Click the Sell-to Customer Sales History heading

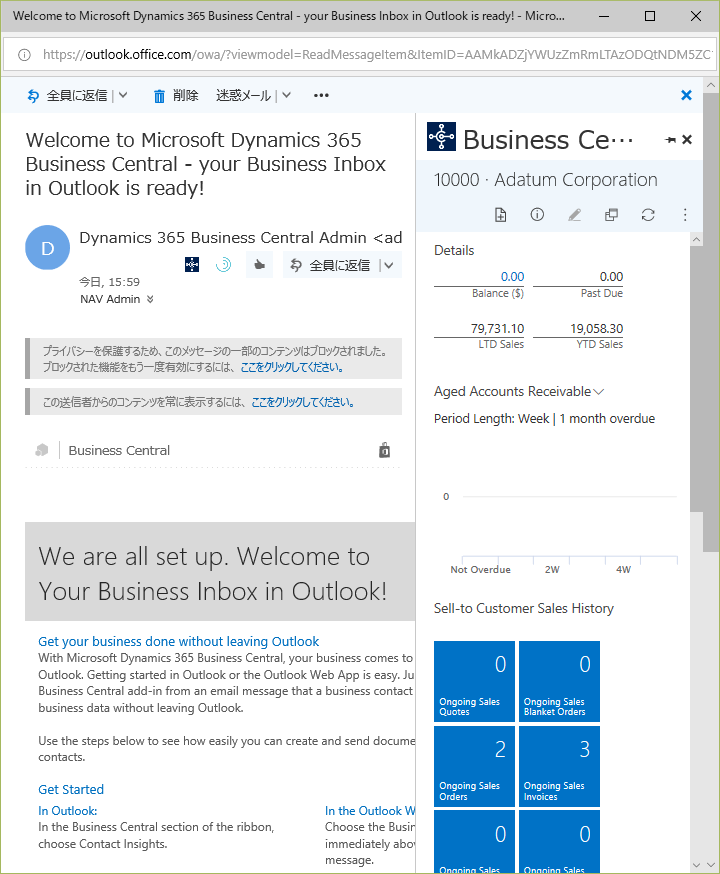(524, 608)
